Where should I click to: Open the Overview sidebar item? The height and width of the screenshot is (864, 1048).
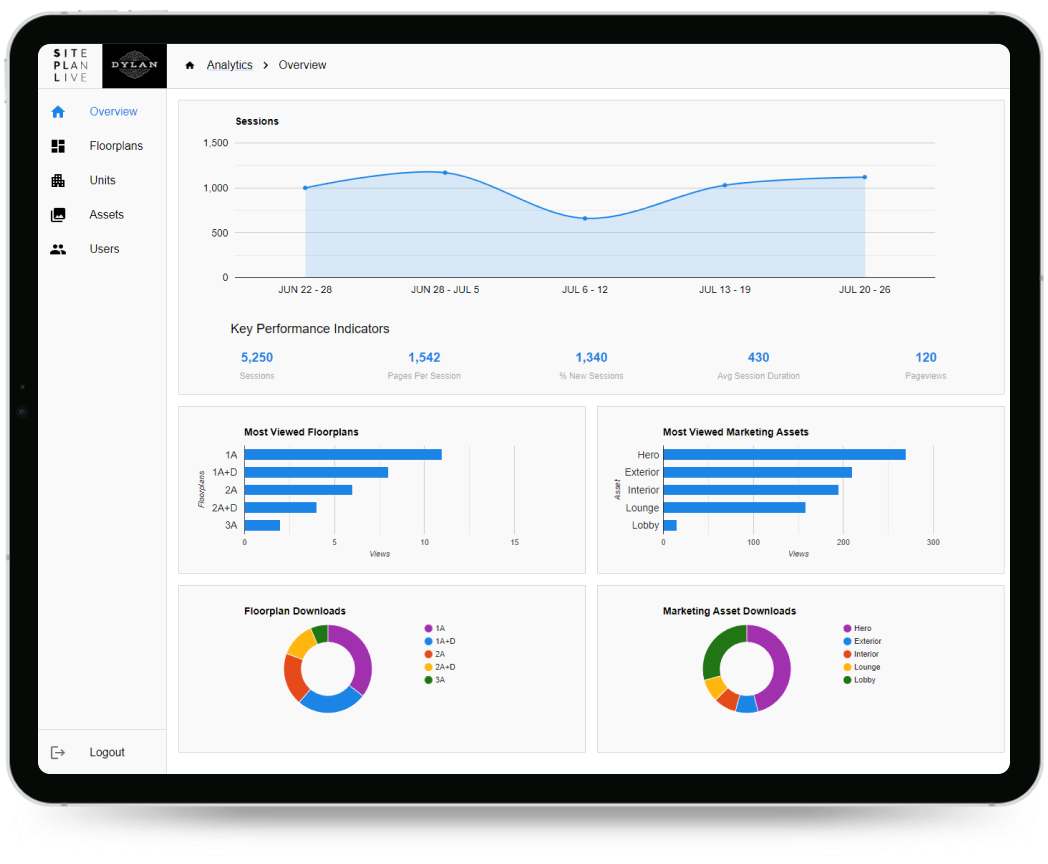click(102, 112)
